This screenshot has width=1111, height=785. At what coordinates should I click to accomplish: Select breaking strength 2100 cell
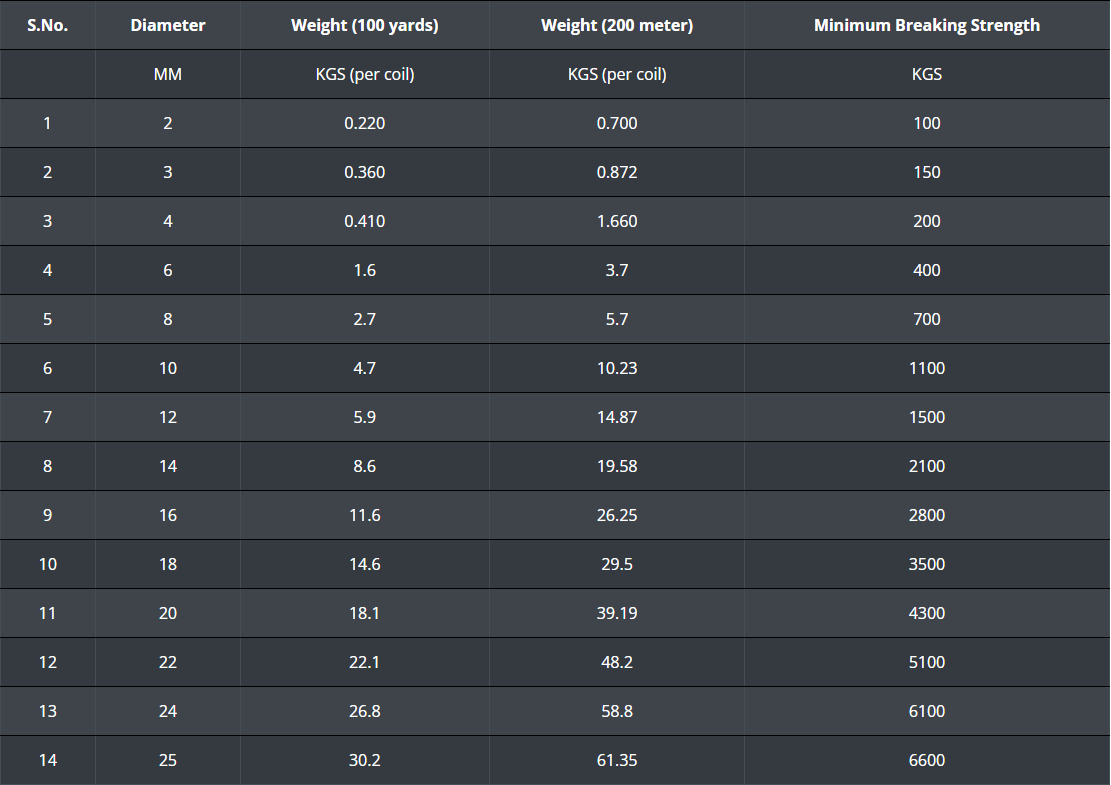[927, 466]
